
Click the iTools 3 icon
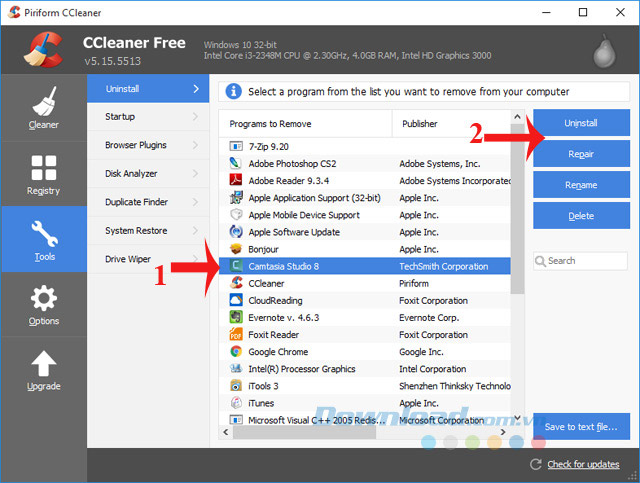point(236,386)
